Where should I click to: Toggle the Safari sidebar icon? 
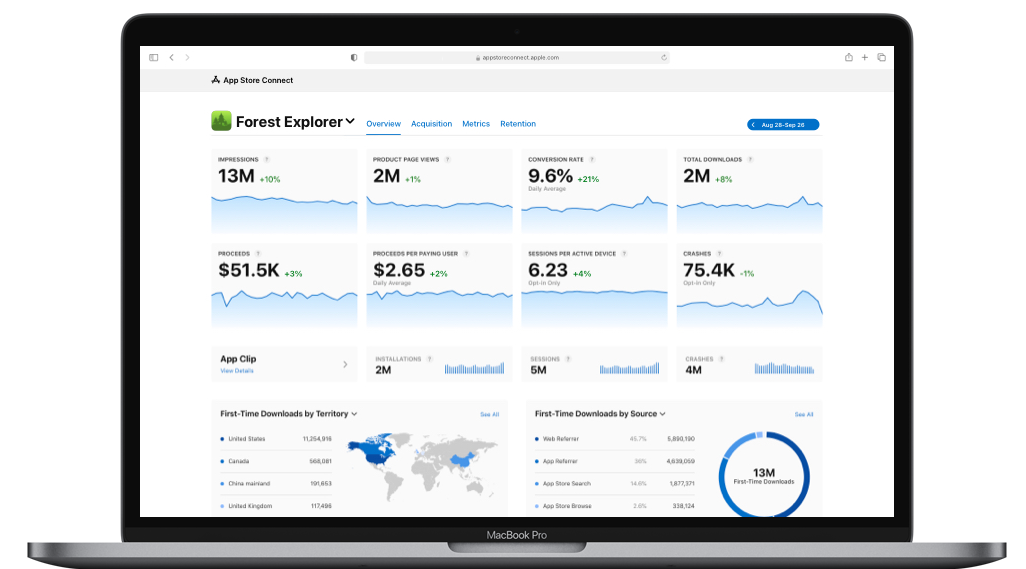click(154, 58)
